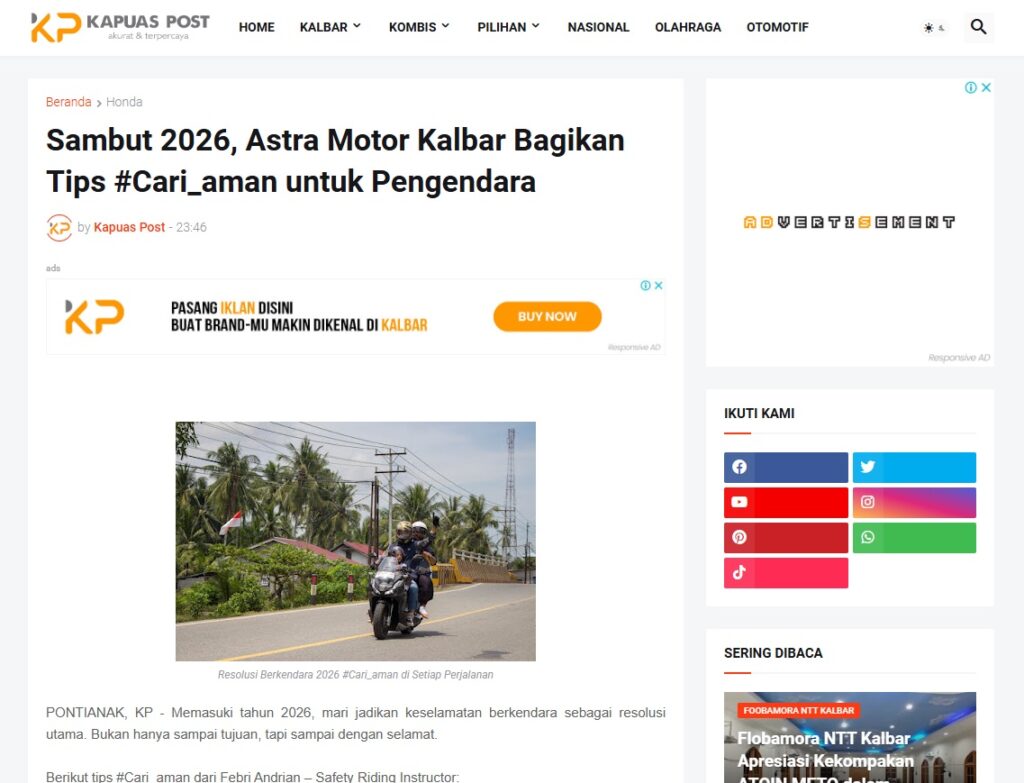Image resolution: width=1024 pixels, height=783 pixels.
Task: Click the TikTok follow button
Action: [x=786, y=572]
